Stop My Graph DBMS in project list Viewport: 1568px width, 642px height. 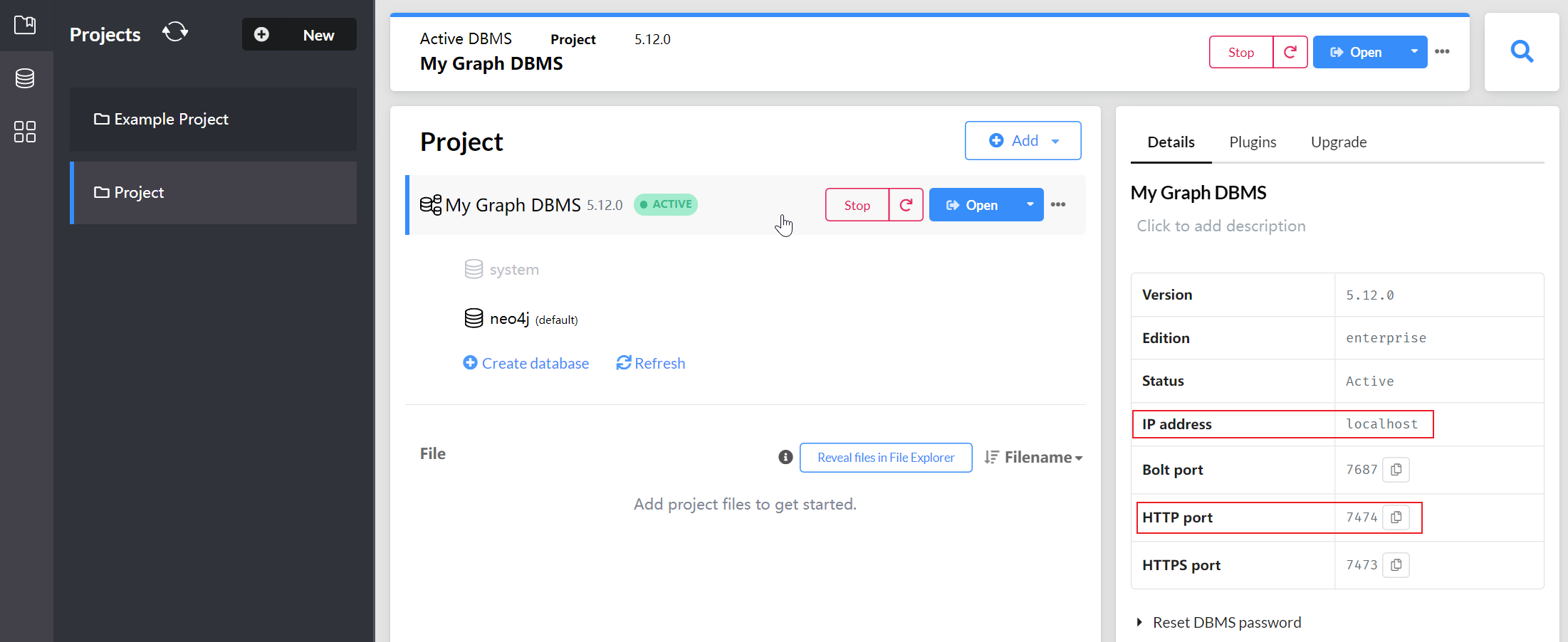(857, 205)
